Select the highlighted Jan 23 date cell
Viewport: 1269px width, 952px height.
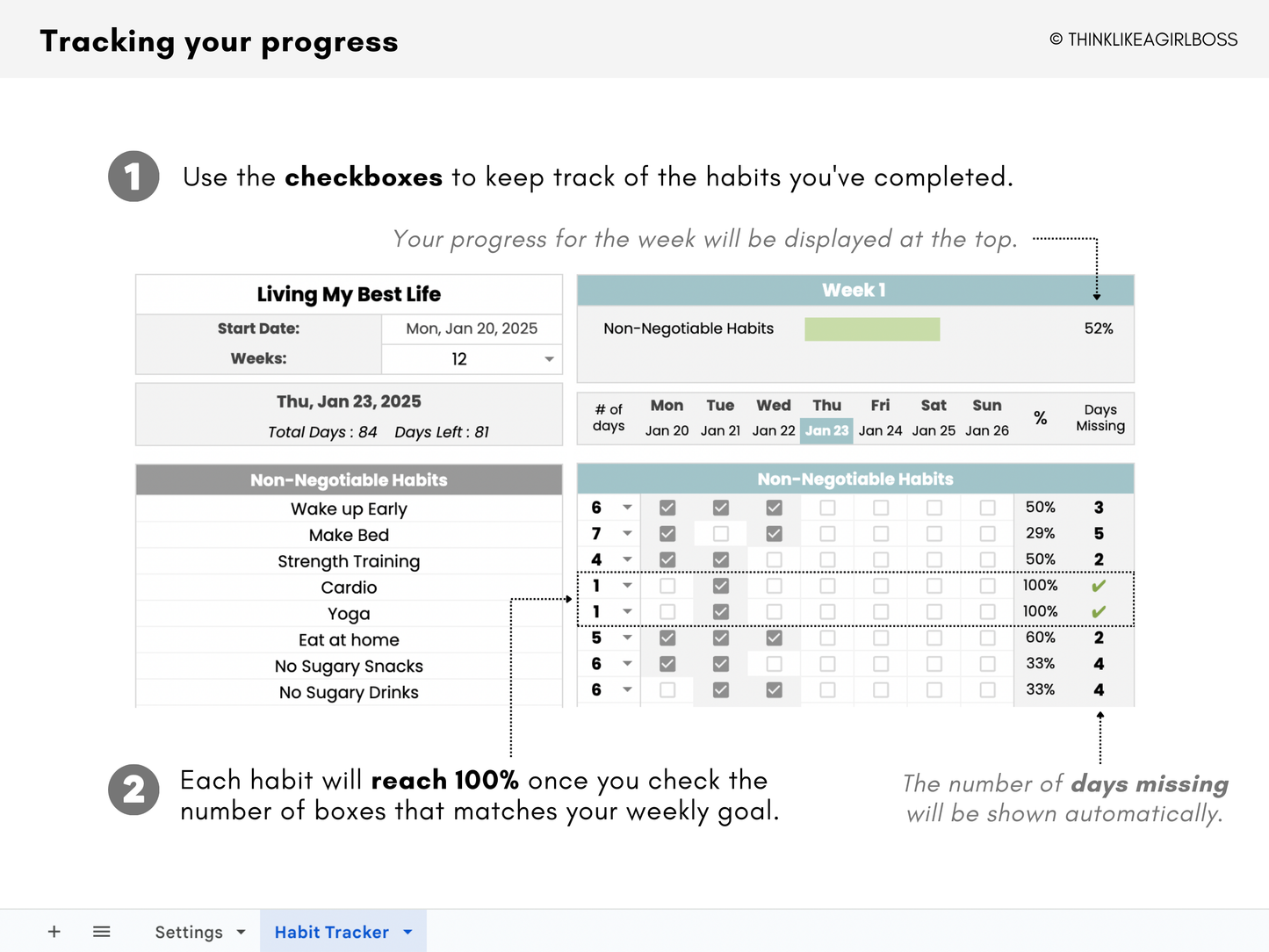click(x=826, y=430)
